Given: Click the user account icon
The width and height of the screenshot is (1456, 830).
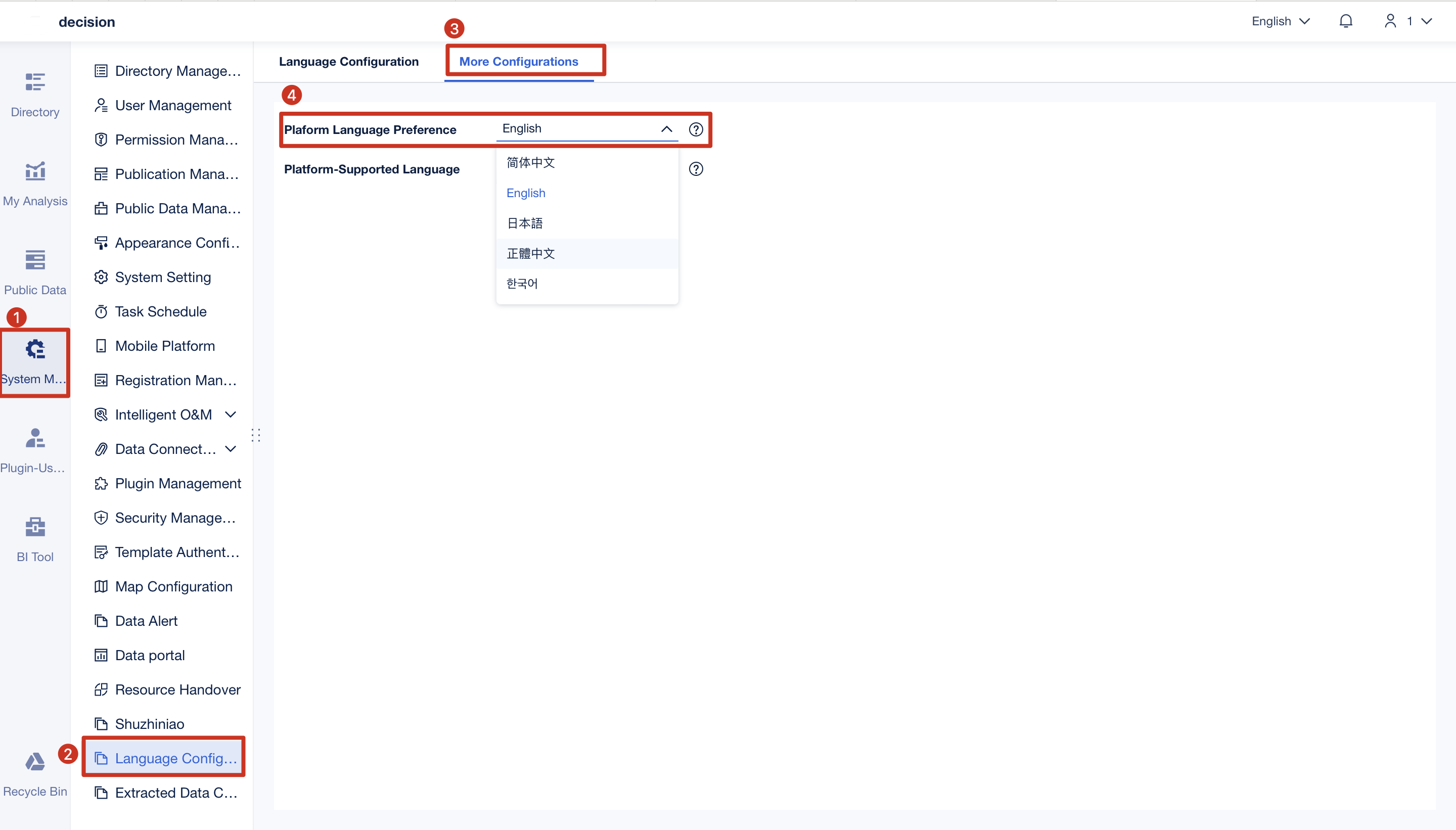Looking at the screenshot, I should tap(1390, 21).
